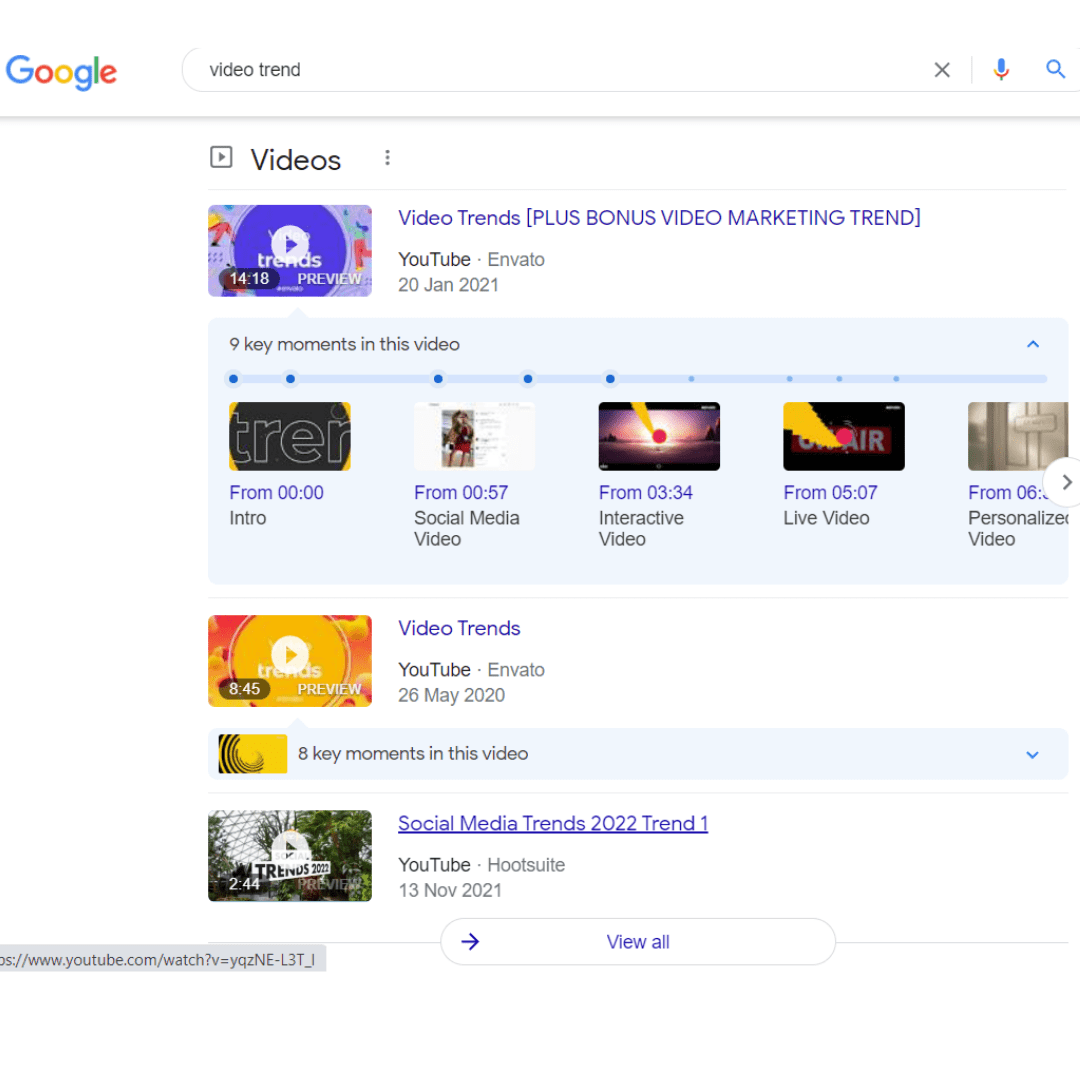The height and width of the screenshot is (1080, 1080).
Task: Select the second timeline dot for Social Media Video
Action: click(291, 379)
